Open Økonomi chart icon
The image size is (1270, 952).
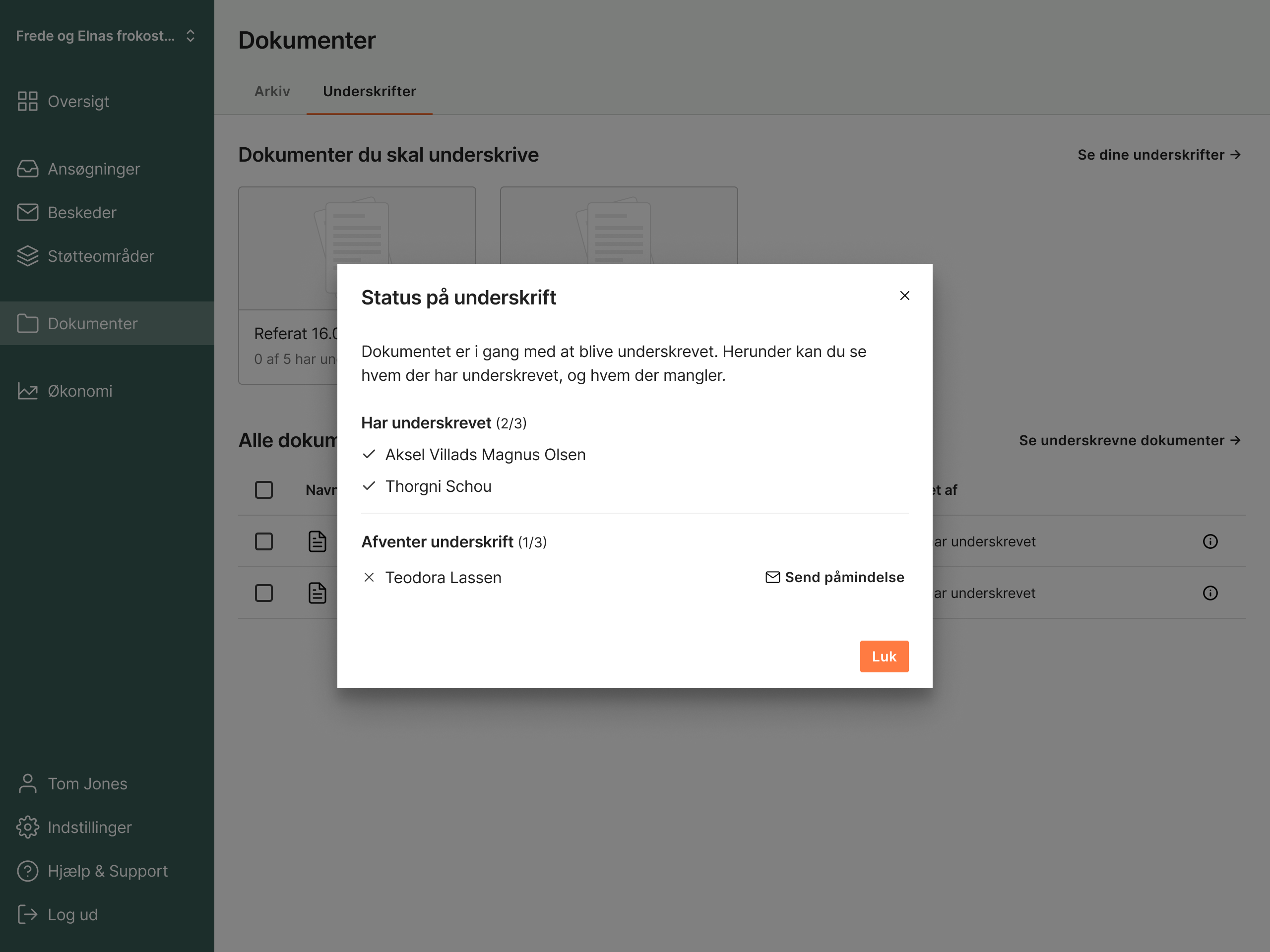(28, 391)
